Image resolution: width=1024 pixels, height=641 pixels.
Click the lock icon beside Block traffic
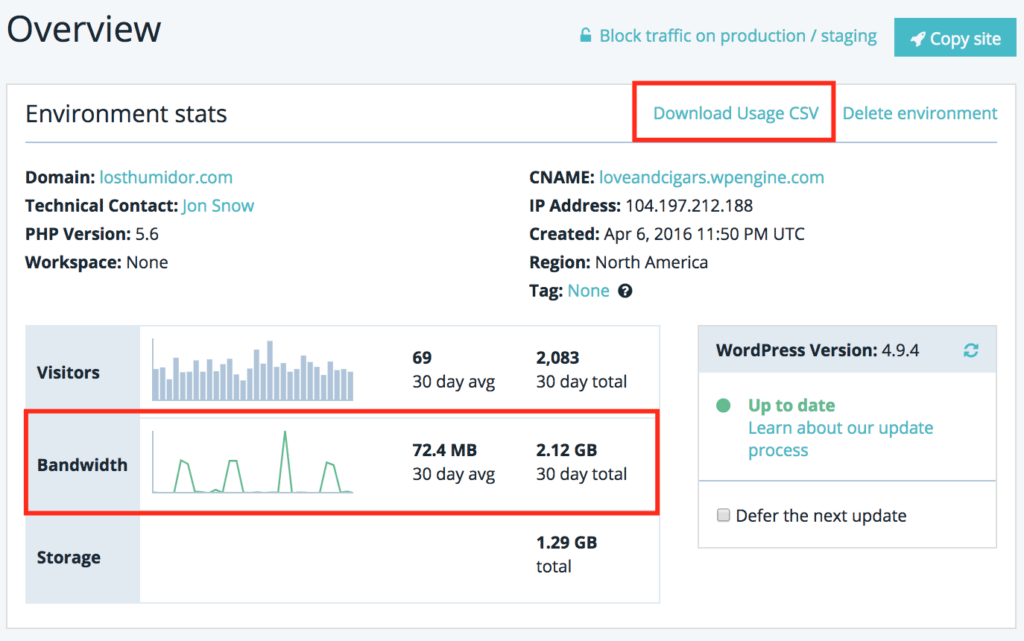[584, 35]
